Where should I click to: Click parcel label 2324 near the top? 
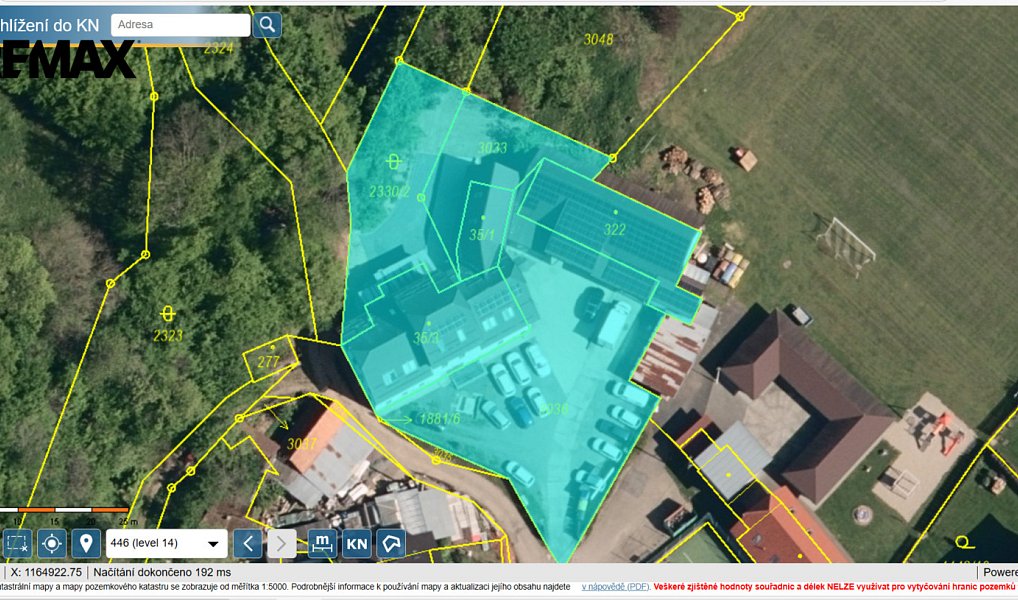(218, 48)
